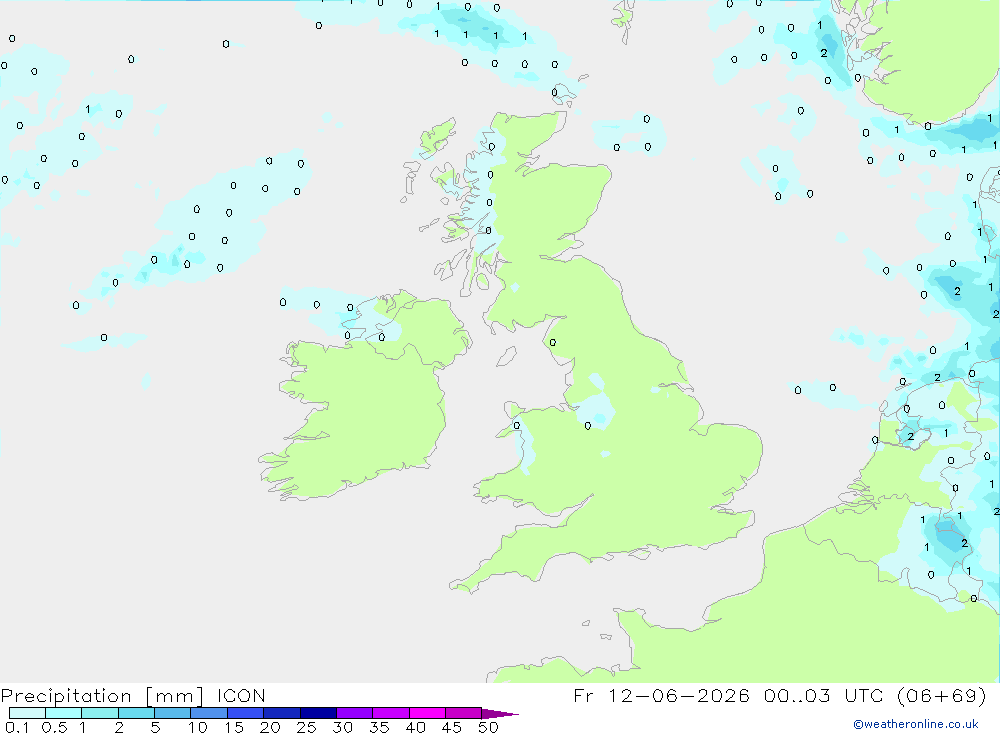Select the 2–5 mm legend color box
Viewport: 1000px width, 733px height.
pos(136,713)
